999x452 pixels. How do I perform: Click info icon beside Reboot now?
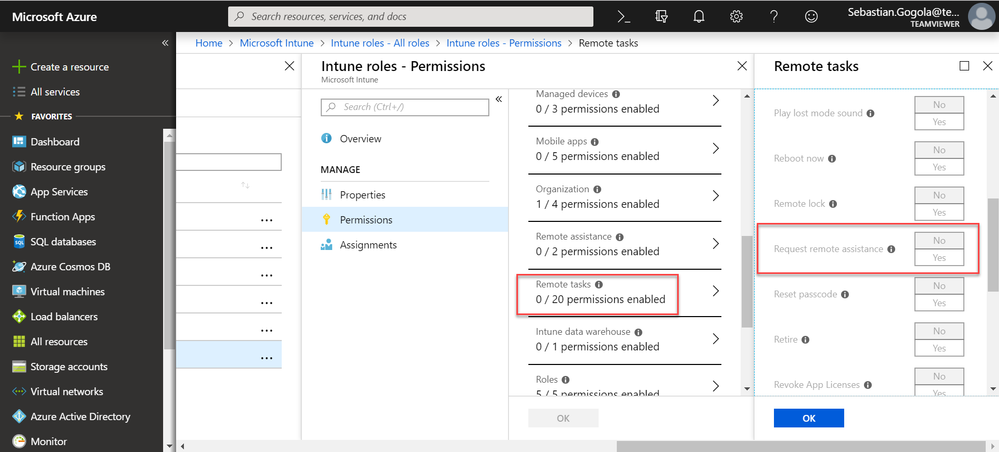pyautogui.click(x=832, y=159)
